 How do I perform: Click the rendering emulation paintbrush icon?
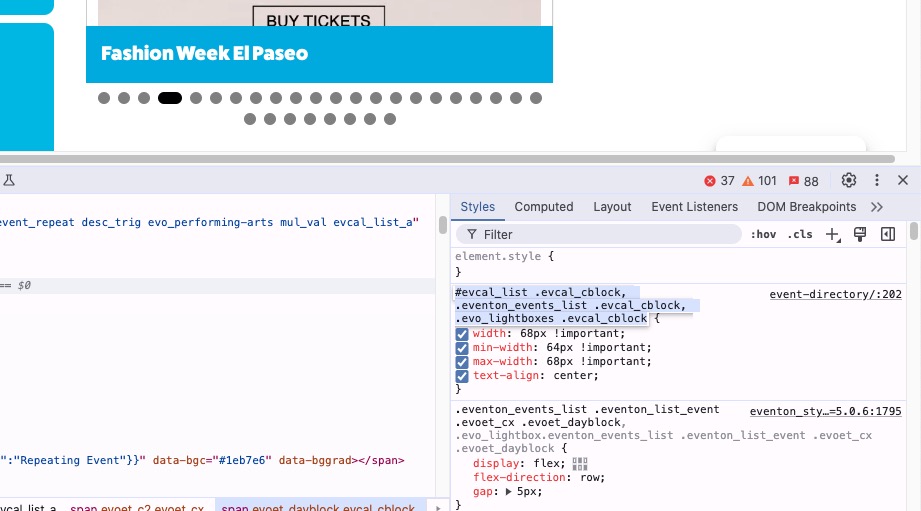[859, 235]
